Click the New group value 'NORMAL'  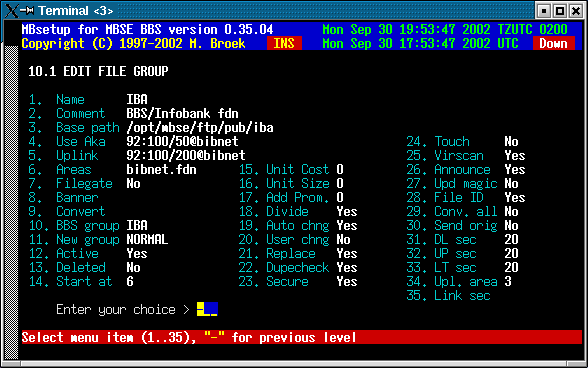click(x=147, y=239)
